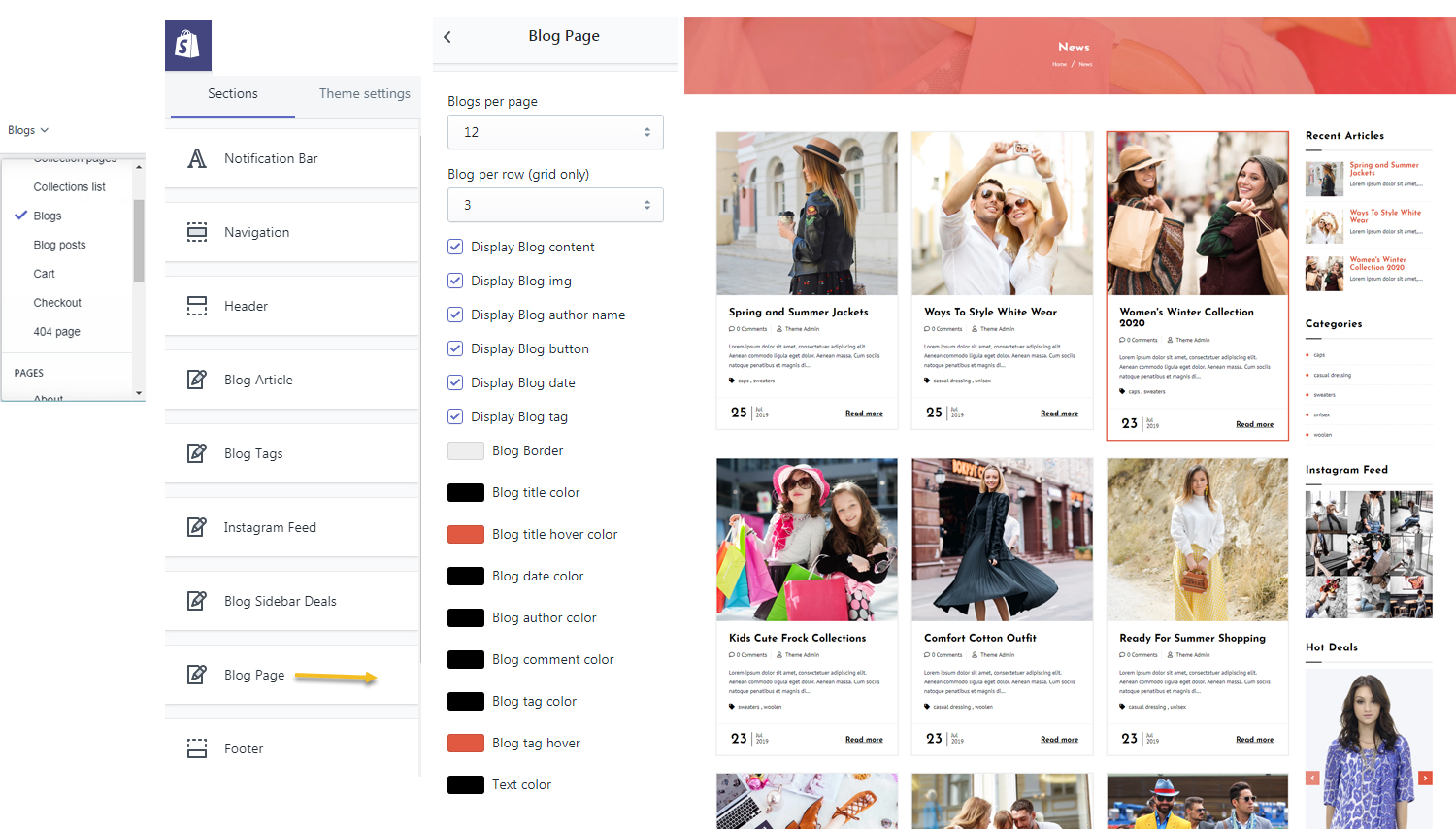This screenshot has height=829, width=1456.
Task: Click the Shopify logo icon
Action: [187, 46]
